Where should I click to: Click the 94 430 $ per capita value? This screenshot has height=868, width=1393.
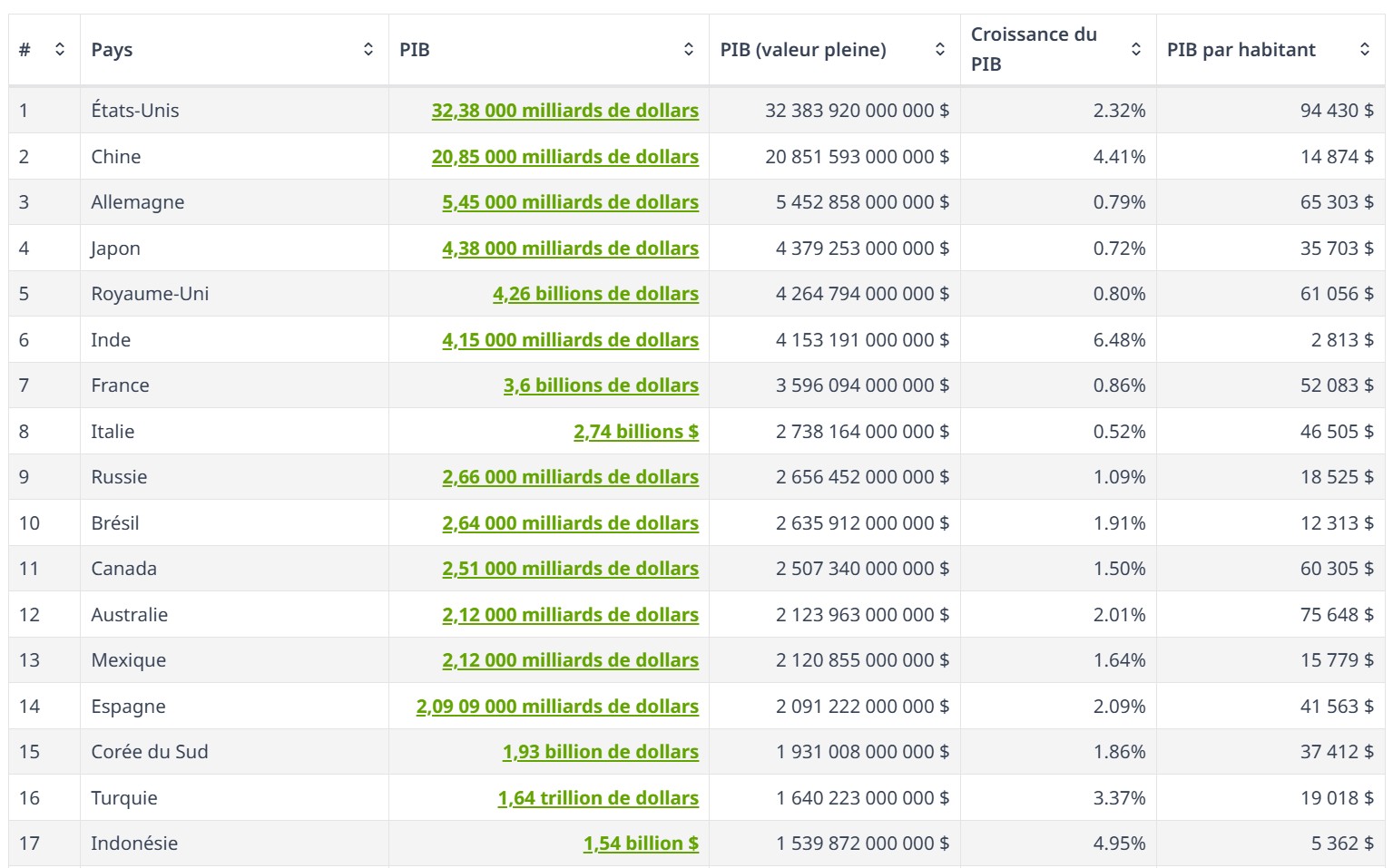[x=1337, y=111]
